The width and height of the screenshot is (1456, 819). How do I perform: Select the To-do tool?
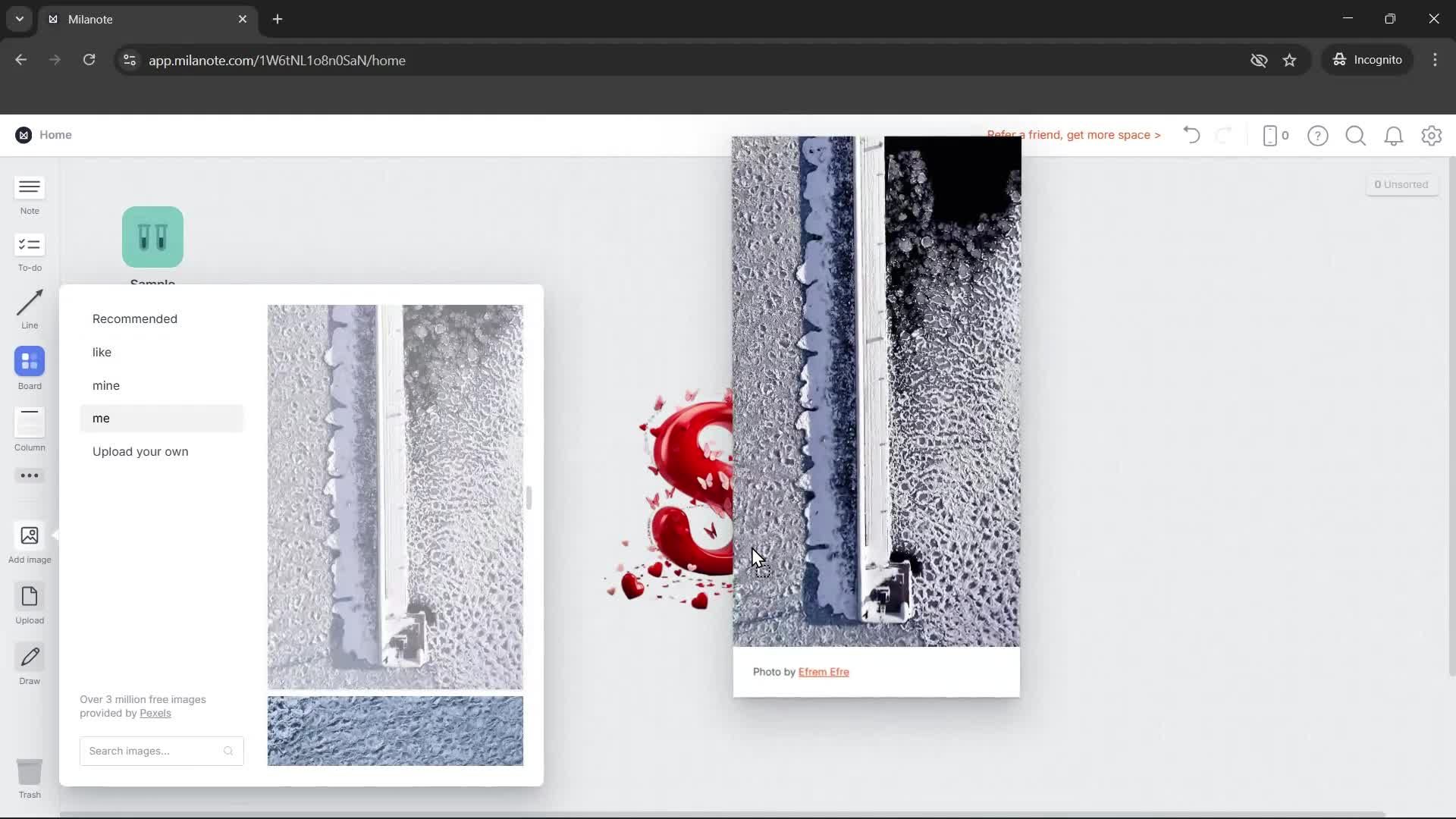point(29,252)
